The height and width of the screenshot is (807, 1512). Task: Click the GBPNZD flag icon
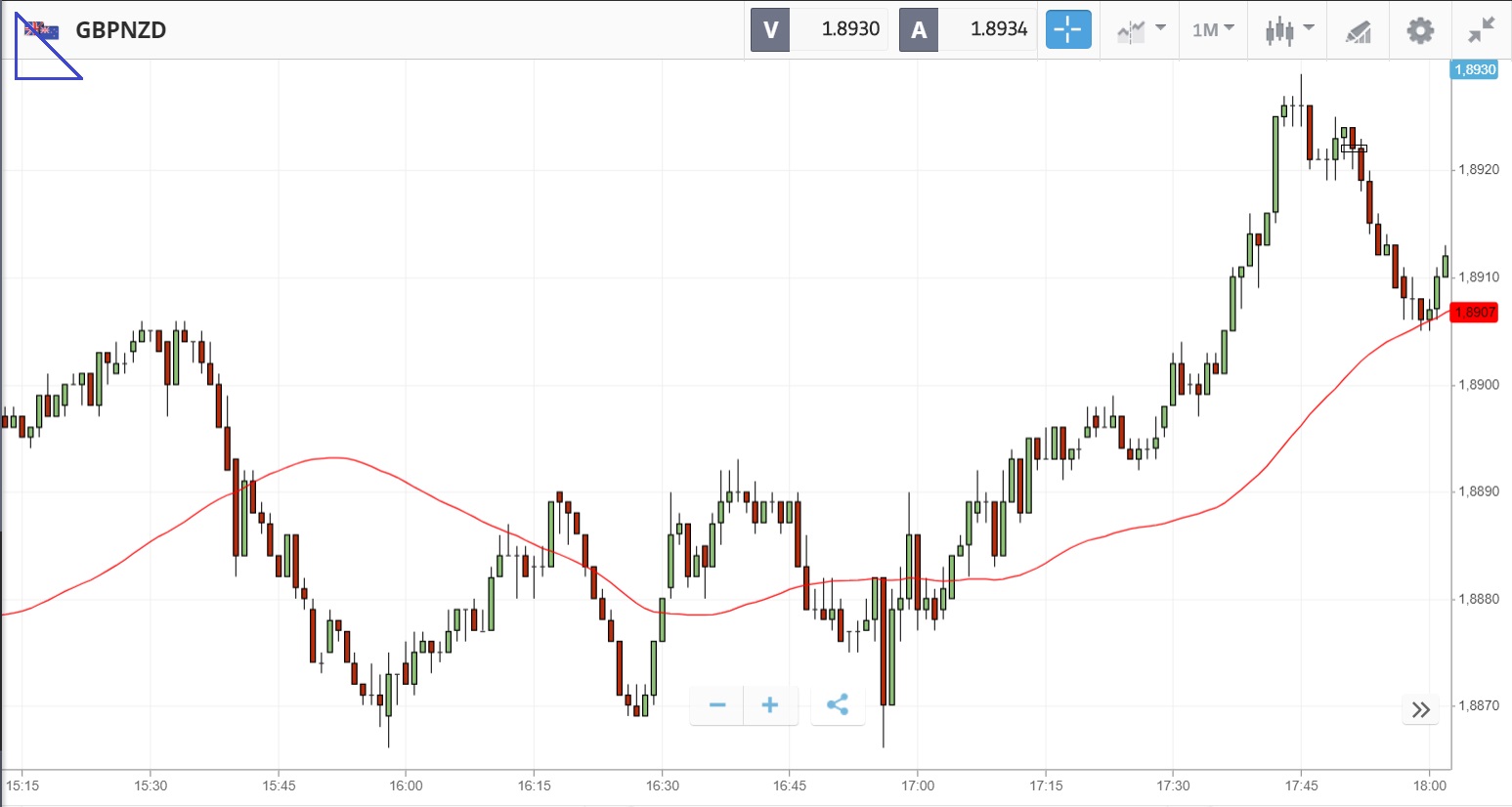[41, 30]
